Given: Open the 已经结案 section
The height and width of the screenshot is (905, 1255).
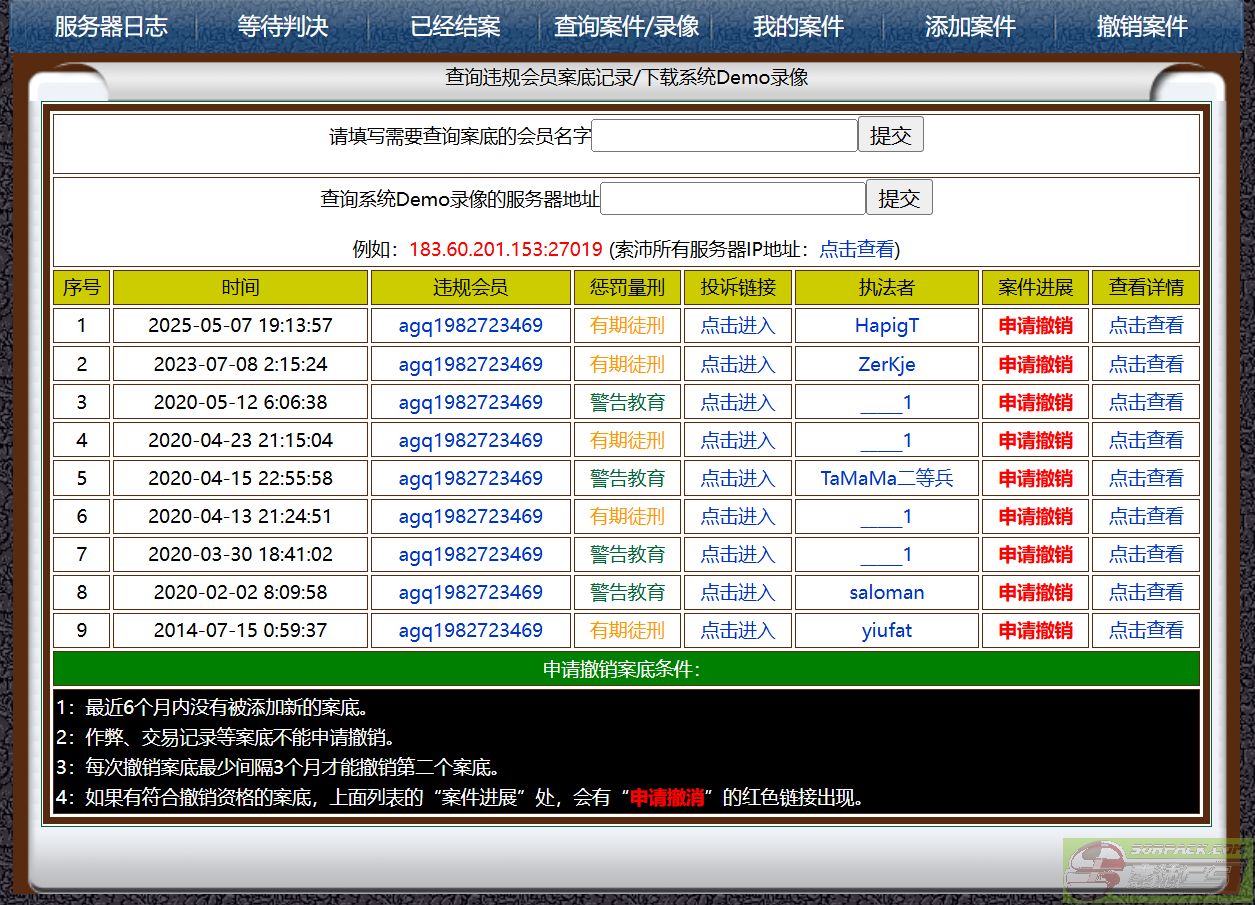Looking at the screenshot, I should click(455, 27).
